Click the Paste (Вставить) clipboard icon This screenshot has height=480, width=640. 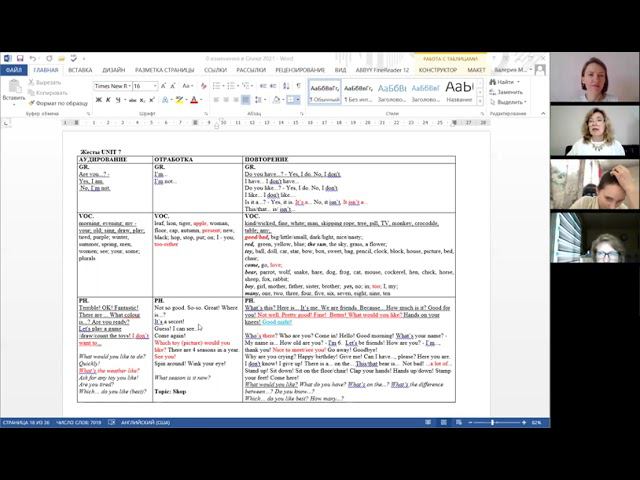tap(15, 86)
